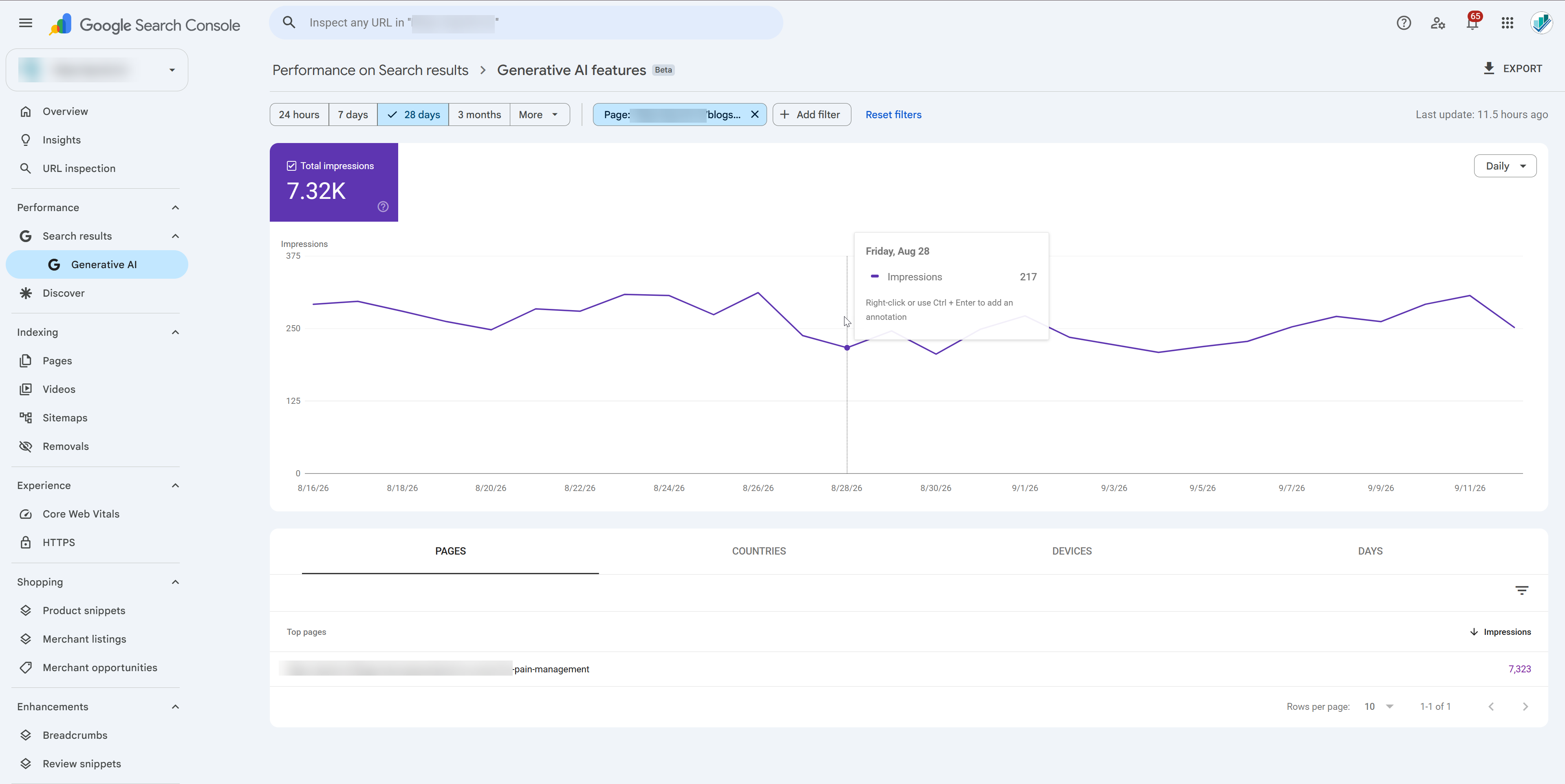Open the property selector dropdown

(97, 70)
